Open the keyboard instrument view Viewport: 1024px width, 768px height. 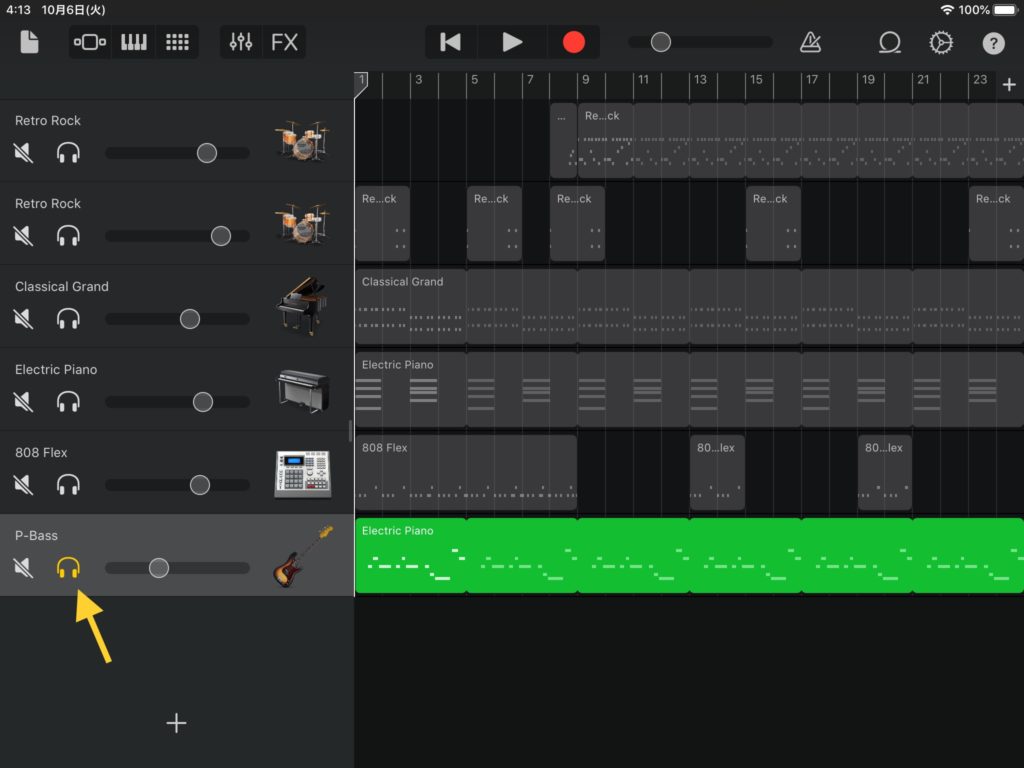coord(133,42)
